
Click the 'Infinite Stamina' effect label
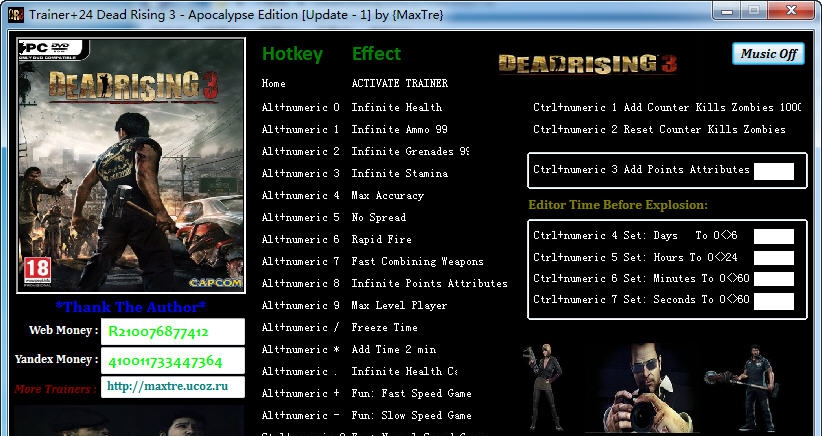(x=399, y=173)
